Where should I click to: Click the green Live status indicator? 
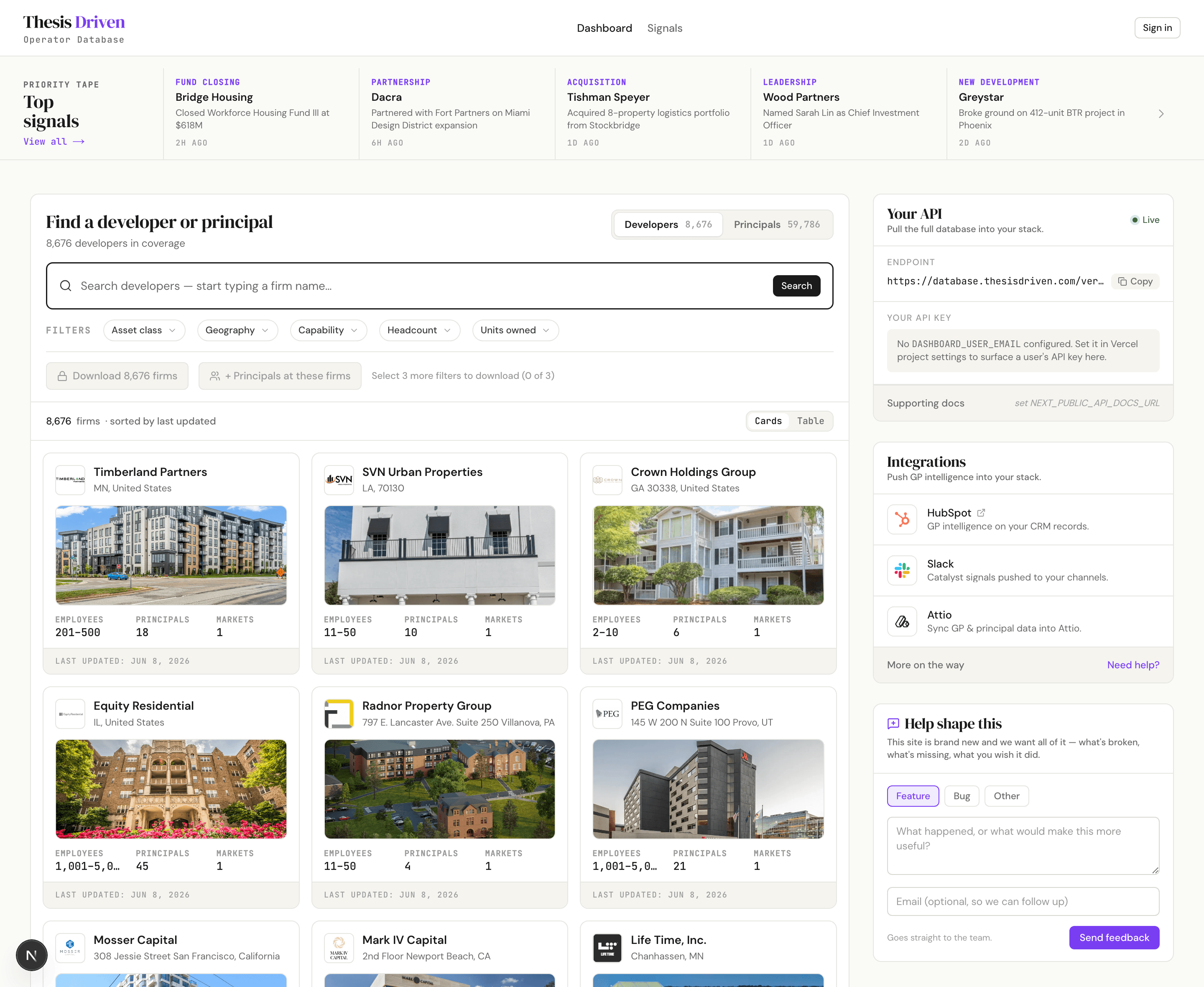pyautogui.click(x=1145, y=220)
